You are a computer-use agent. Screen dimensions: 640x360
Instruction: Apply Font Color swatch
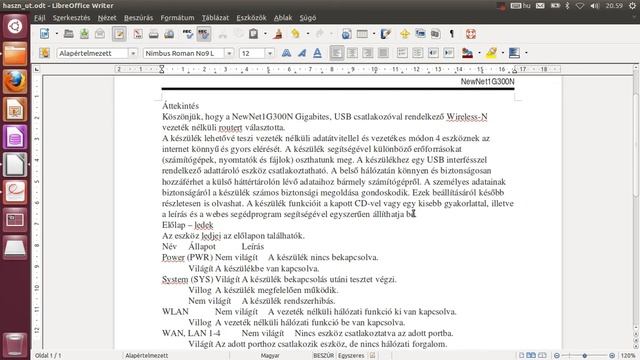point(468,53)
